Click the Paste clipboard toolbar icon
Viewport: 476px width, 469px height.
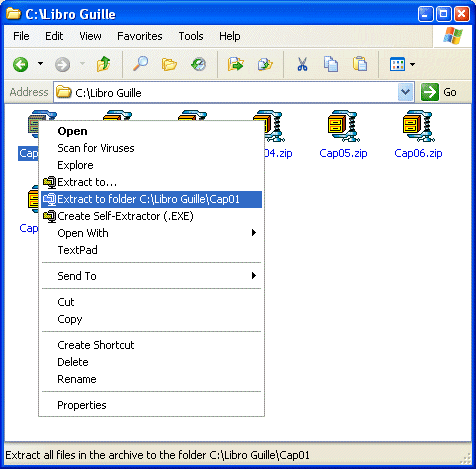pos(360,64)
